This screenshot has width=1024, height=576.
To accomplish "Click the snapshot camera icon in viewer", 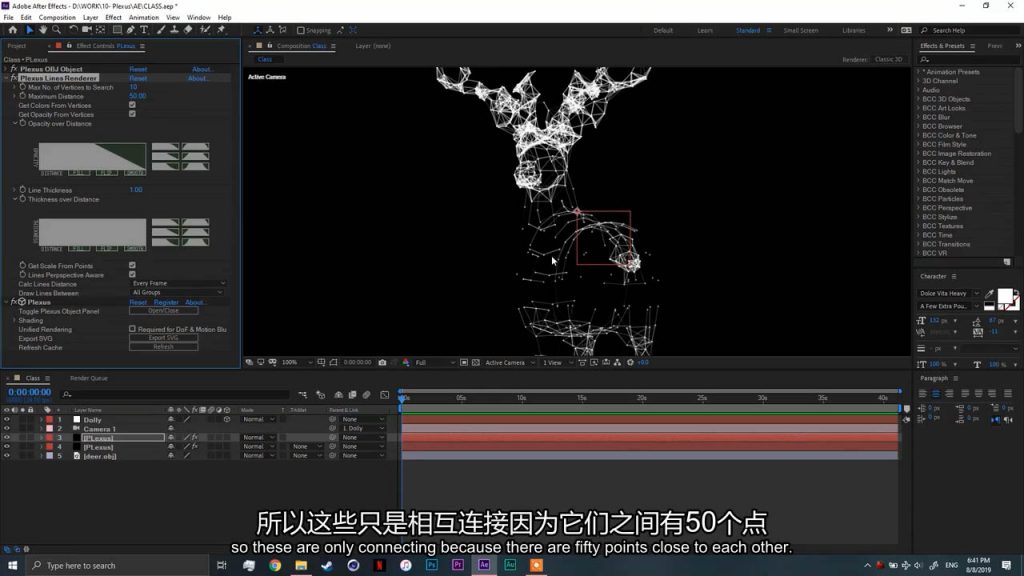I will [x=382, y=362].
